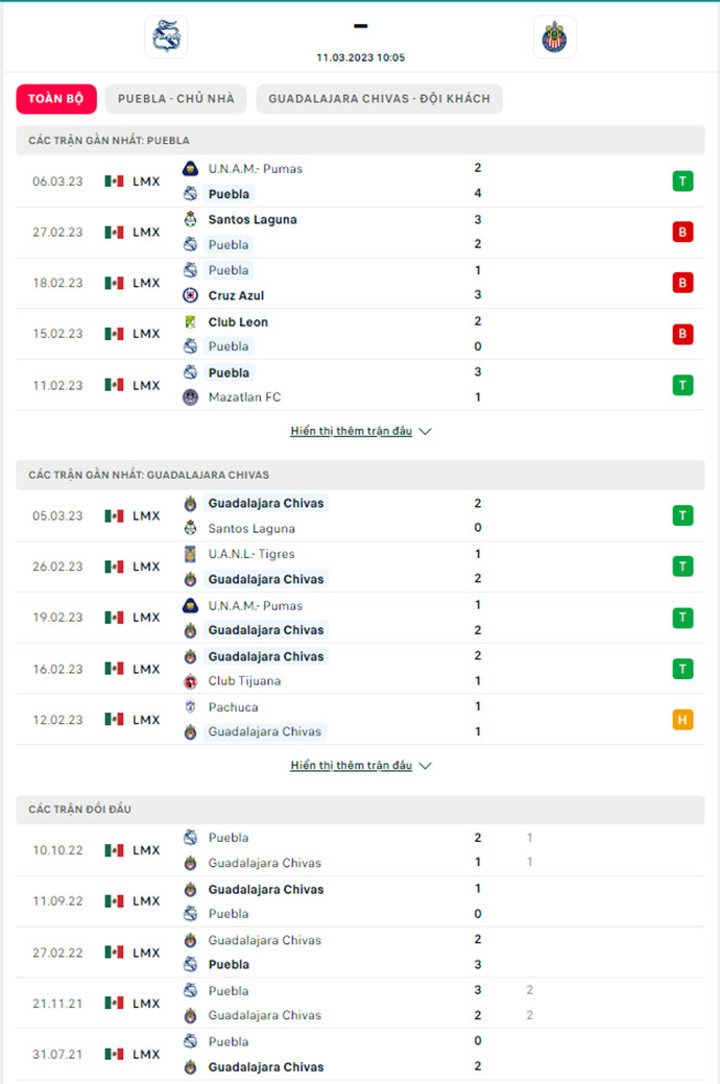Click the Pachuca club logo icon
720x1084 pixels.
tap(190, 707)
